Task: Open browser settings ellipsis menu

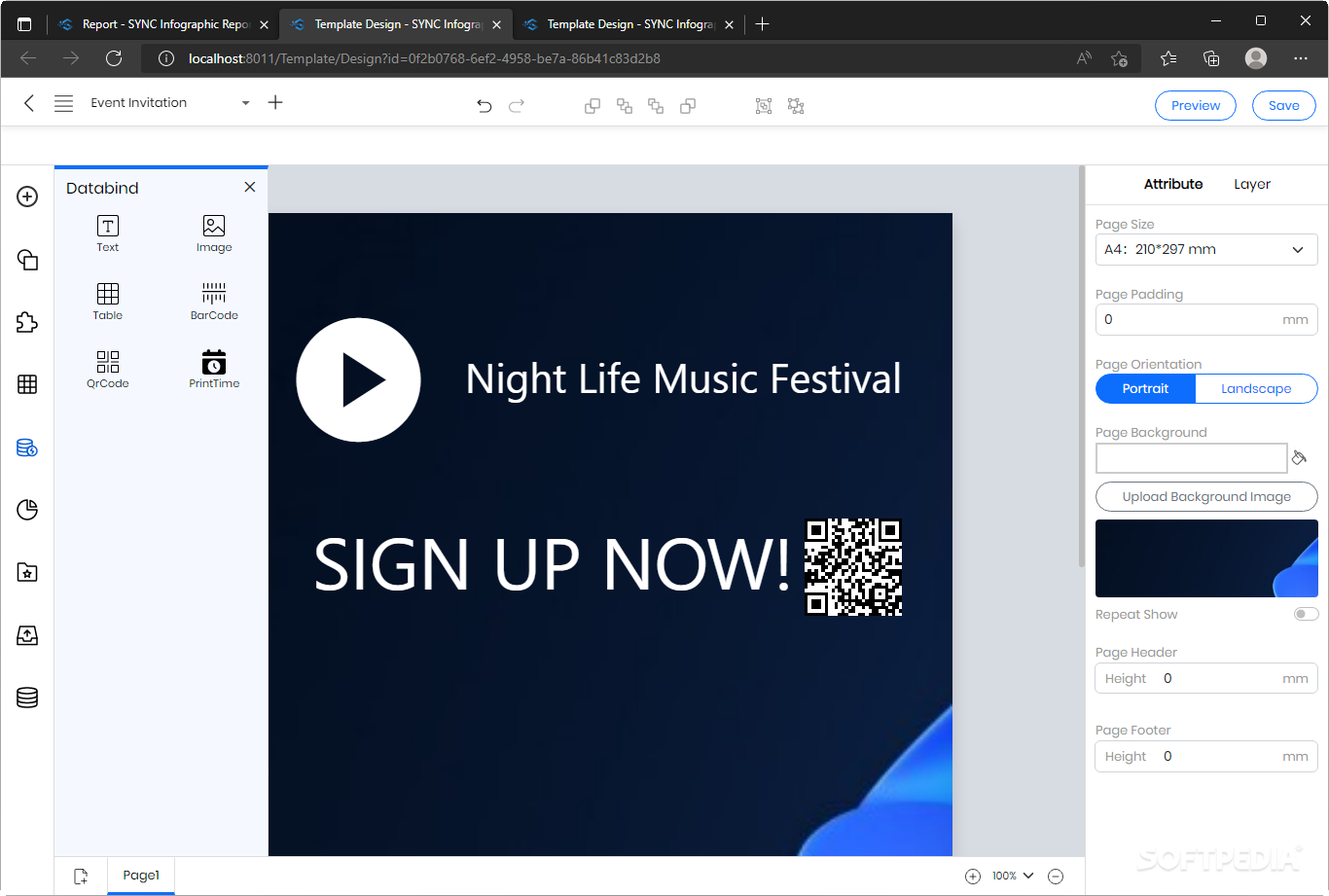Action: point(1301,58)
